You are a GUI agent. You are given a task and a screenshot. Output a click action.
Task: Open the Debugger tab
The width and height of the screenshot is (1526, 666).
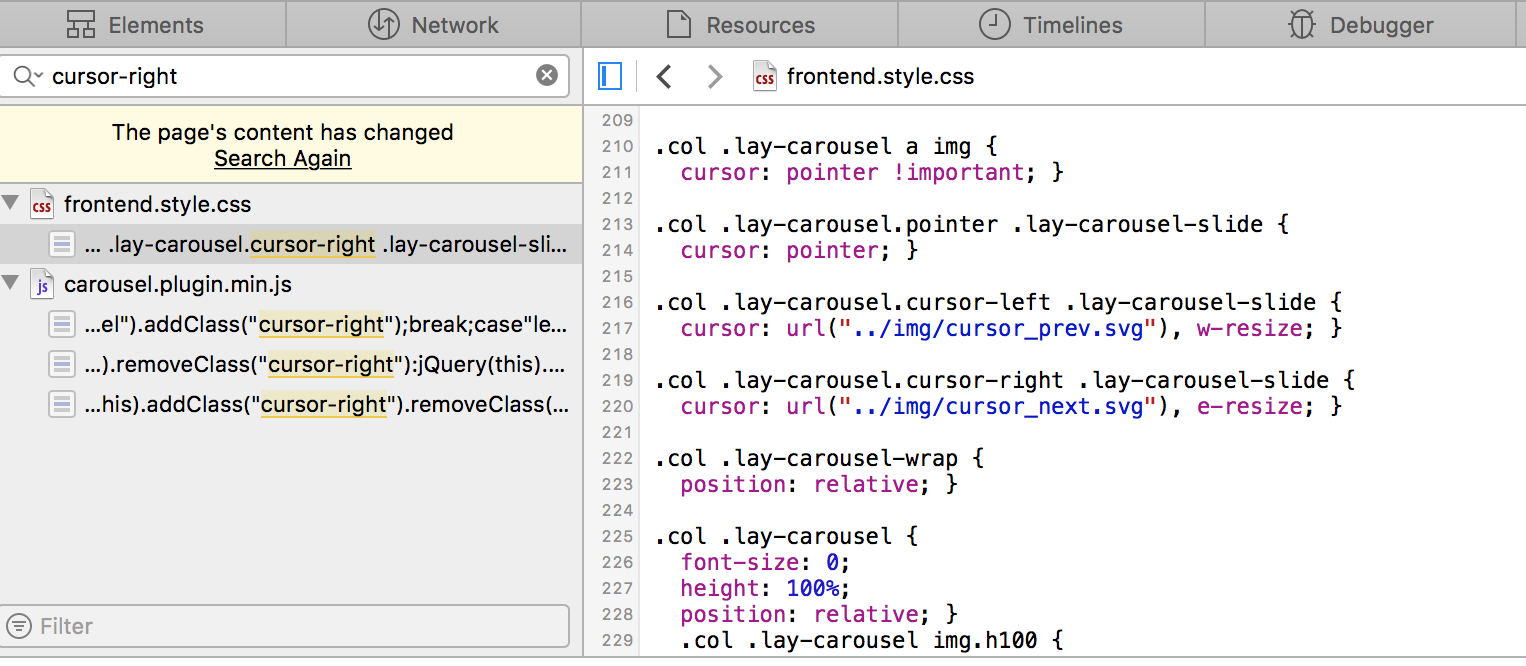(1361, 25)
